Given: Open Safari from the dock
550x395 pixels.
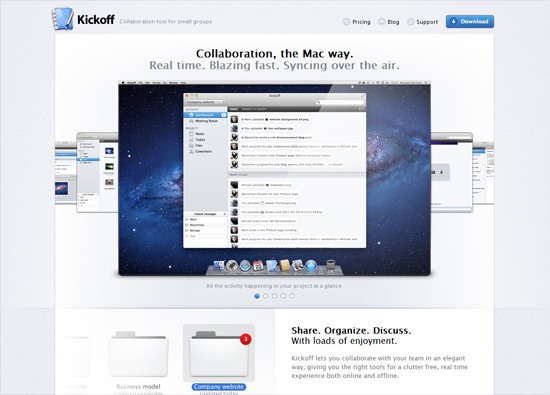Looking at the screenshot, I should click(245, 266).
